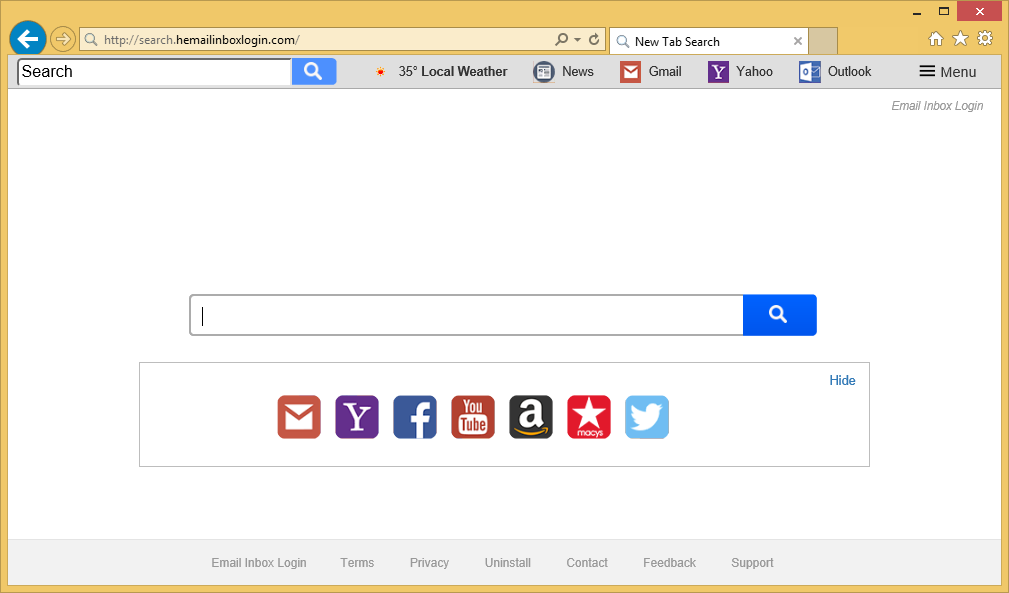Image resolution: width=1009 pixels, height=593 pixels.
Task: Open the Outlook toolbar link
Action: click(849, 71)
